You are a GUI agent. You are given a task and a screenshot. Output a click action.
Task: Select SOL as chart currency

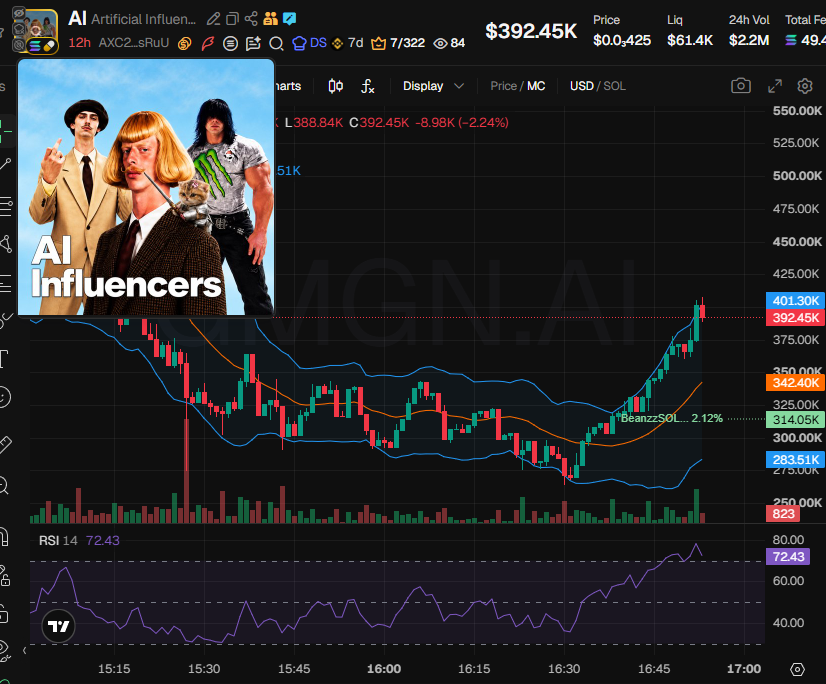point(614,86)
